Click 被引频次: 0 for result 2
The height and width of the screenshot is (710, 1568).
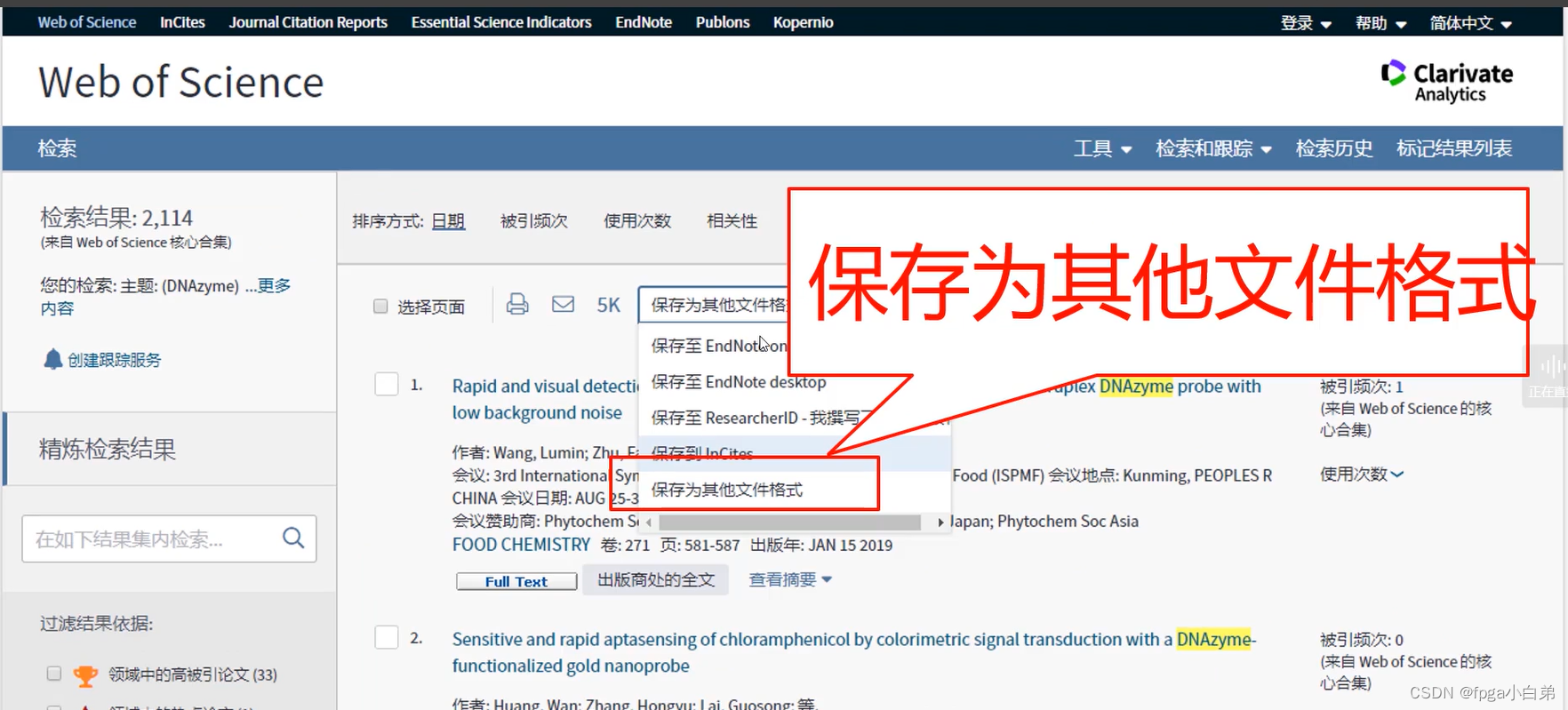1361,640
